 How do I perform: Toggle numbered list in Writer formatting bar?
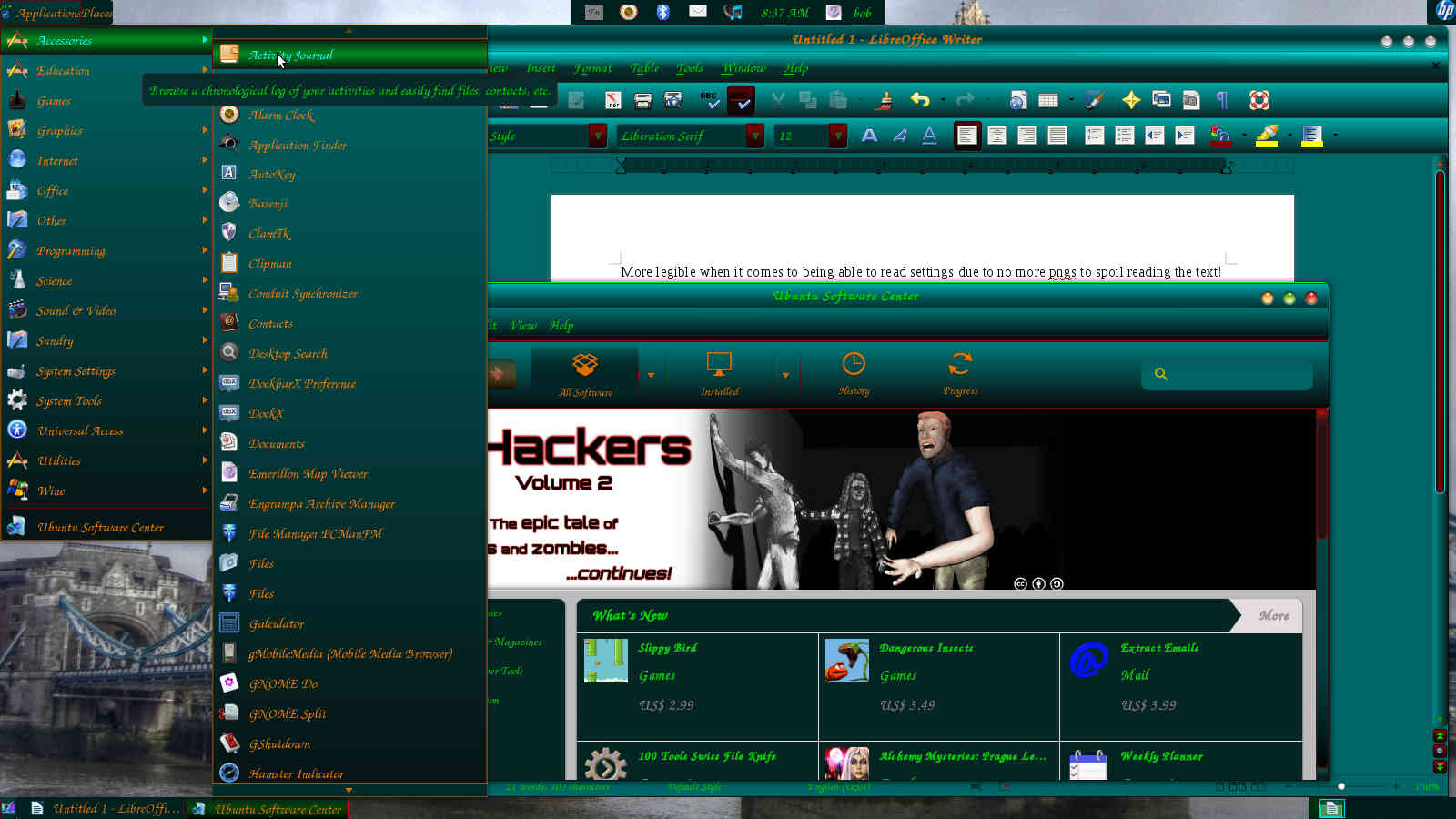1095,136
